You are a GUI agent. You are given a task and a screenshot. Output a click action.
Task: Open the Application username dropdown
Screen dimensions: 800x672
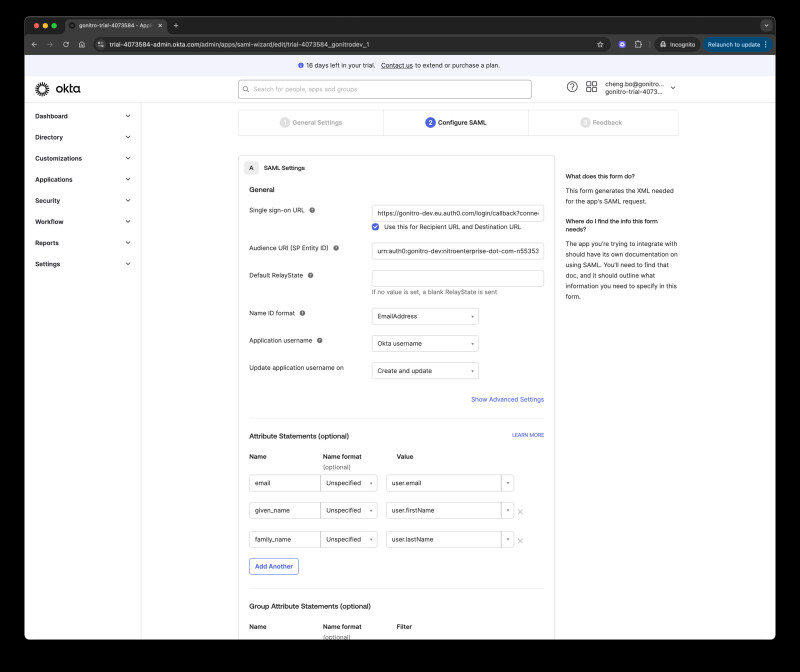(425, 343)
